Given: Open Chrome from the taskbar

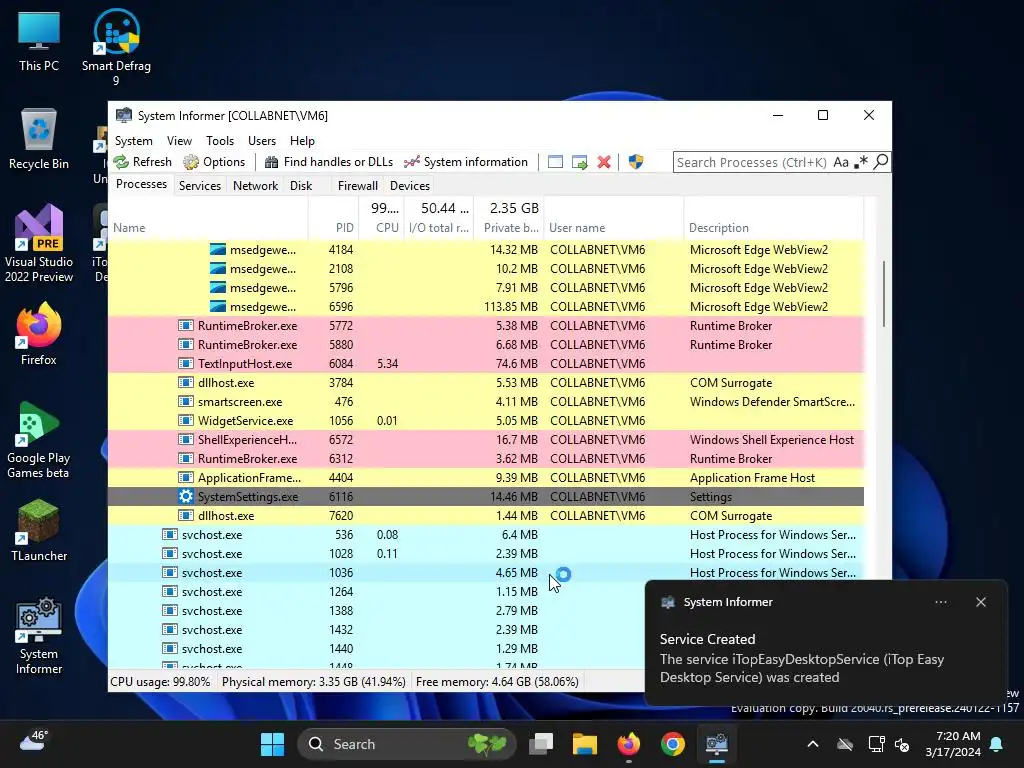Looking at the screenshot, I should tap(673, 744).
